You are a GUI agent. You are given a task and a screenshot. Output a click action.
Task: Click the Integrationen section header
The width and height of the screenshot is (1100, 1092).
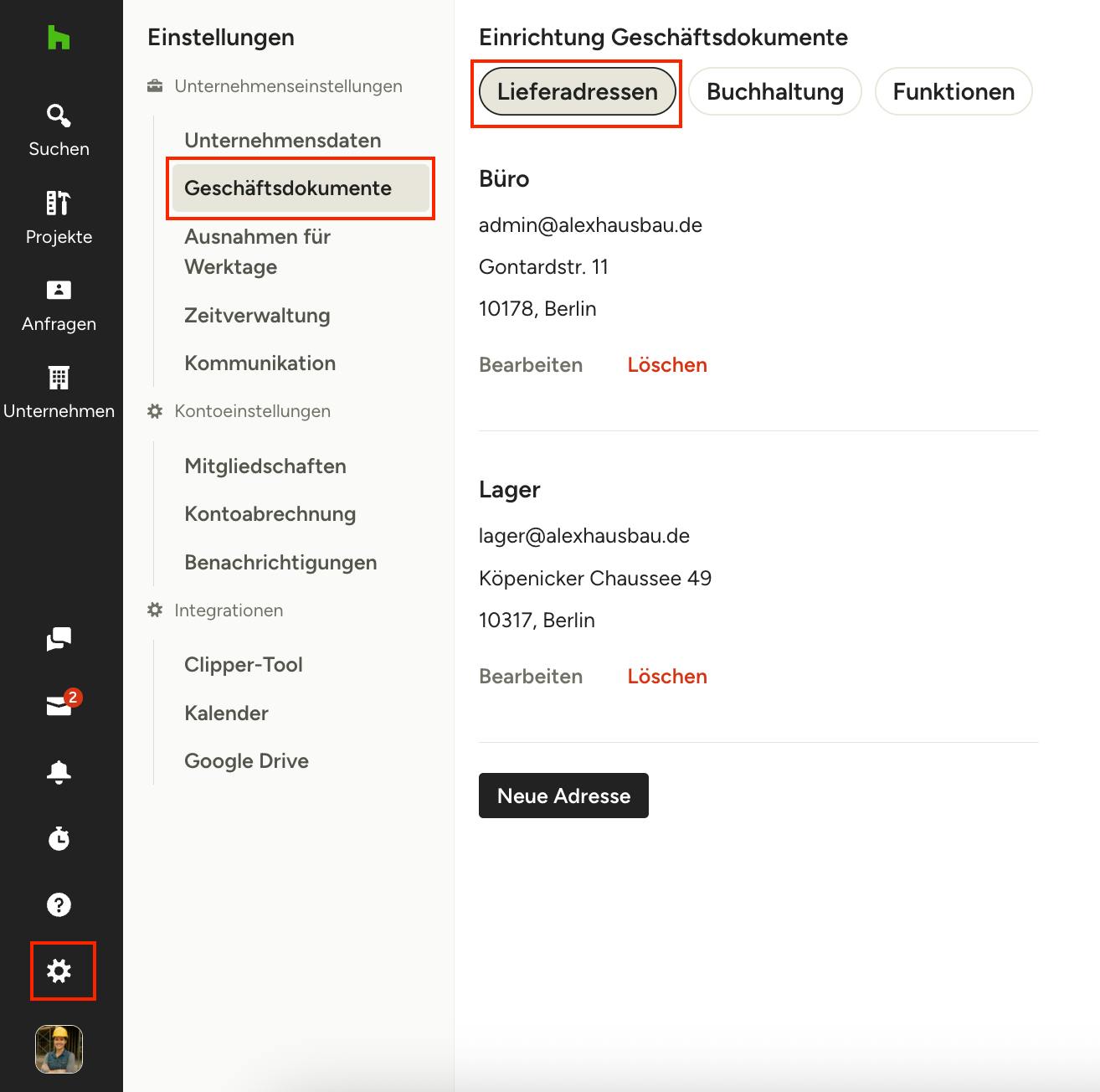(229, 610)
